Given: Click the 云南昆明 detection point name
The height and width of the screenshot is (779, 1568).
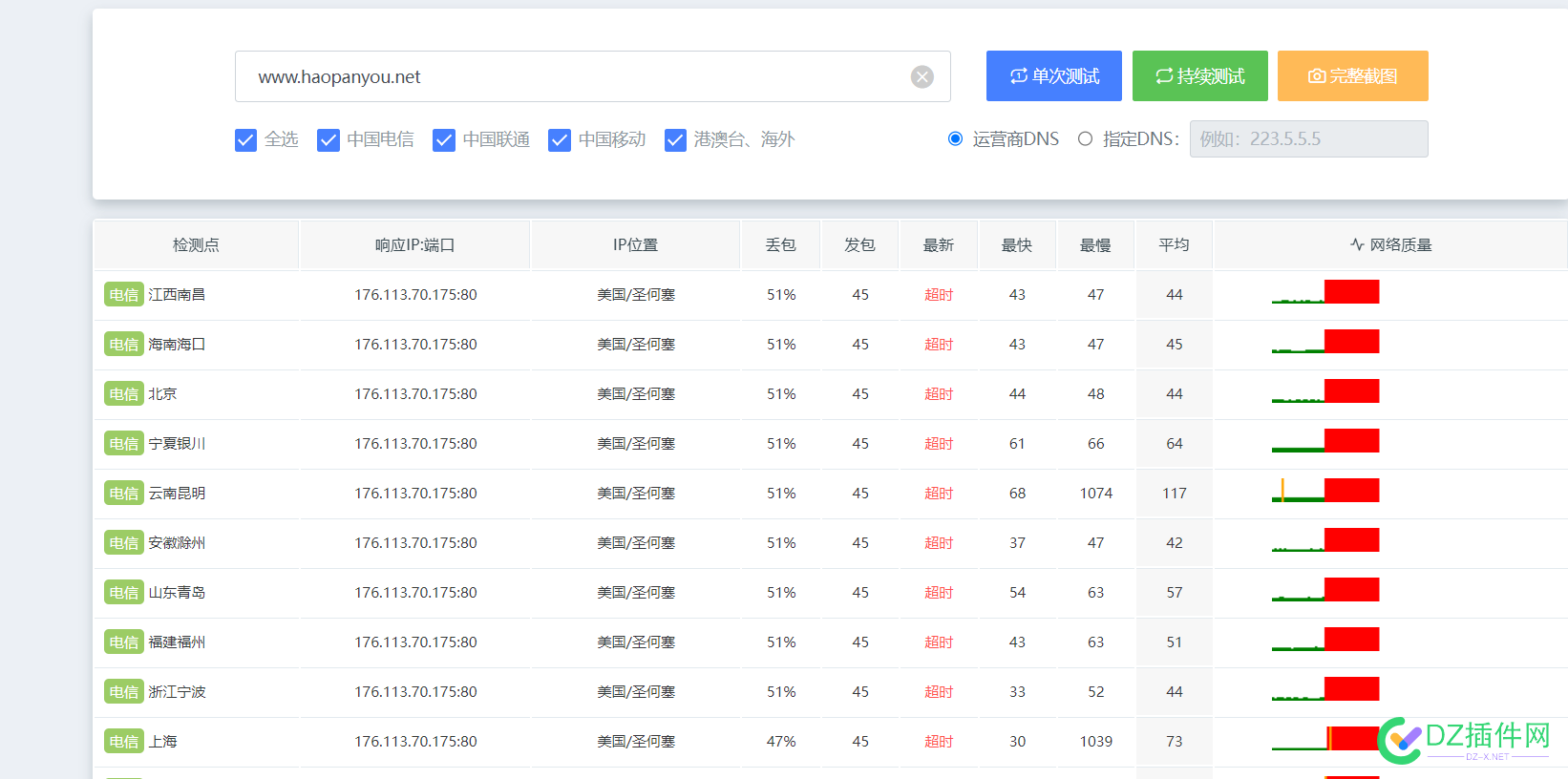Looking at the screenshot, I should click(x=177, y=494).
